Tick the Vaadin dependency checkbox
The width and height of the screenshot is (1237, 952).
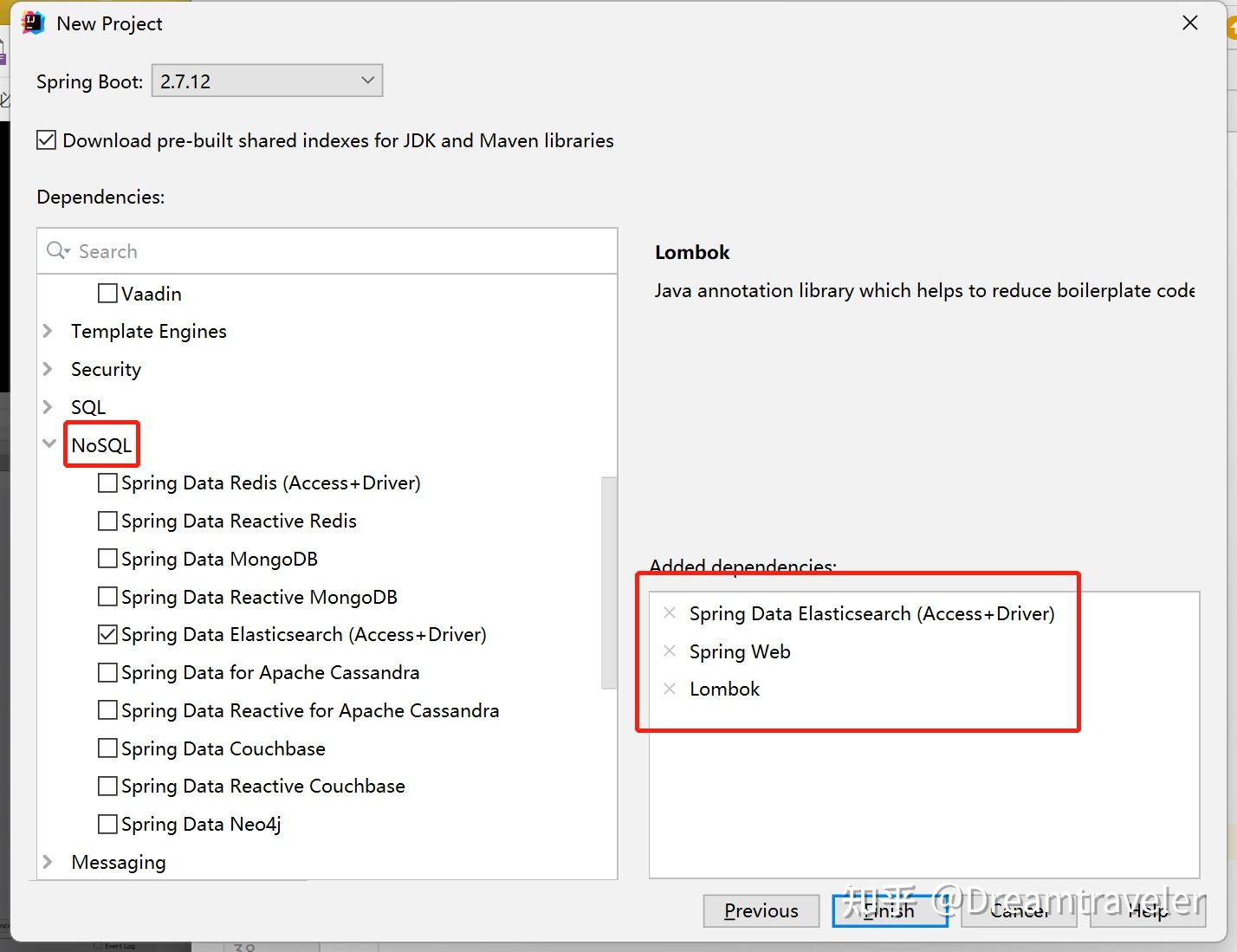[x=107, y=294]
